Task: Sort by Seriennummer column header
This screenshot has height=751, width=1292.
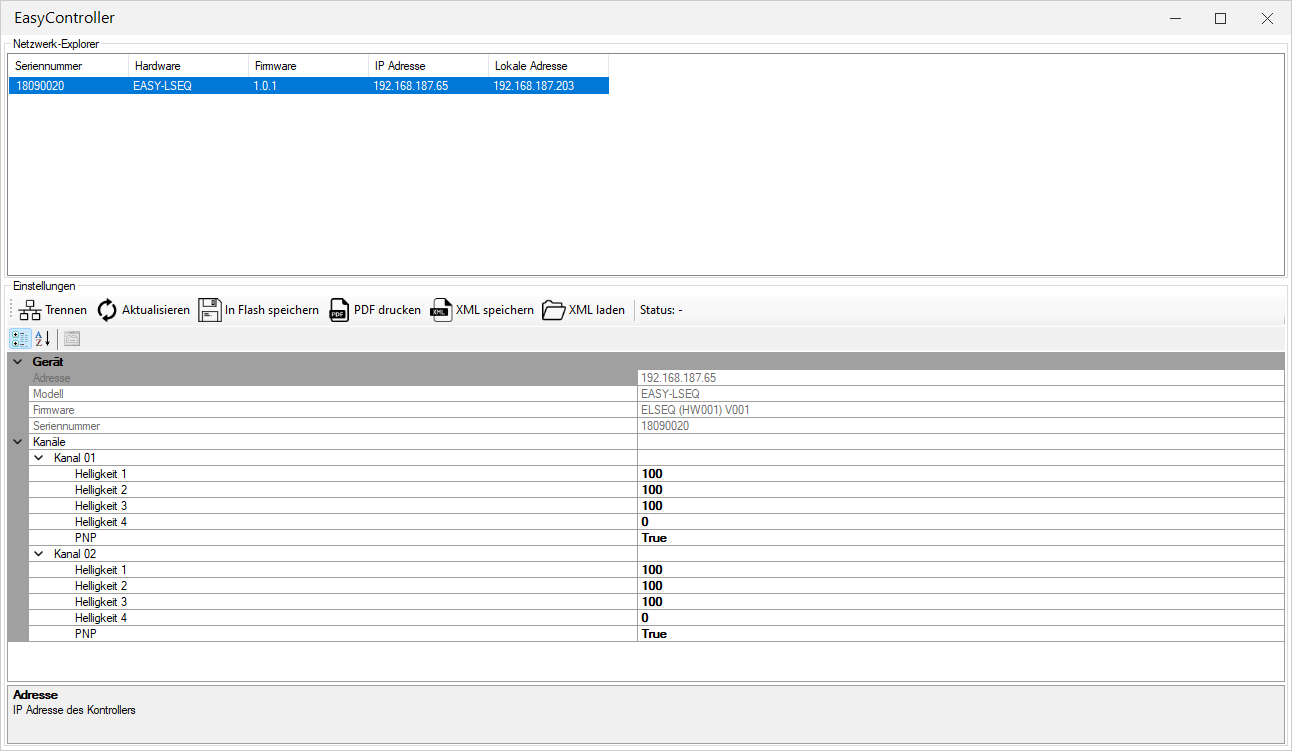Action: tap(68, 66)
